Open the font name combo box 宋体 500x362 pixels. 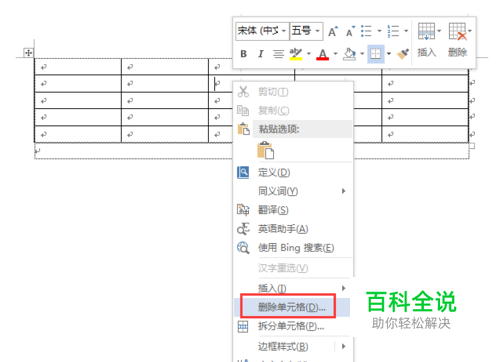coord(262,31)
